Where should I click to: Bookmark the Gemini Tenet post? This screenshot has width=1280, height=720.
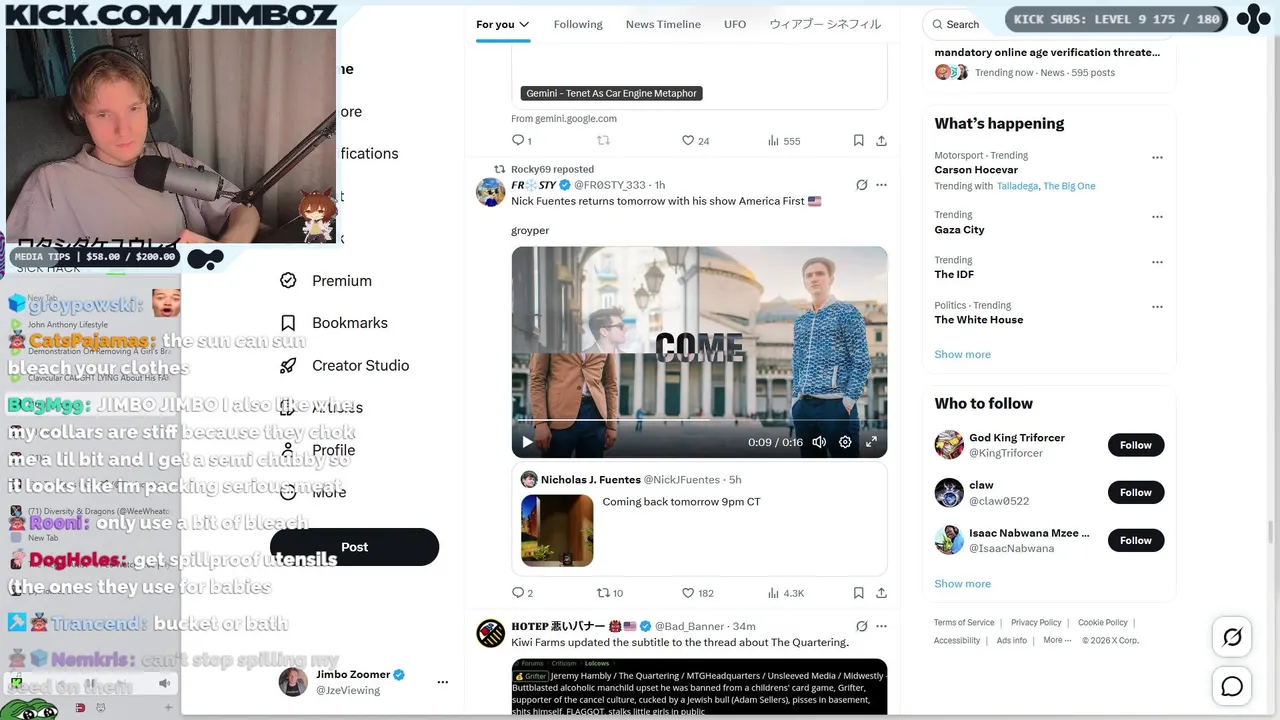pyautogui.click(x=858, y=141)
